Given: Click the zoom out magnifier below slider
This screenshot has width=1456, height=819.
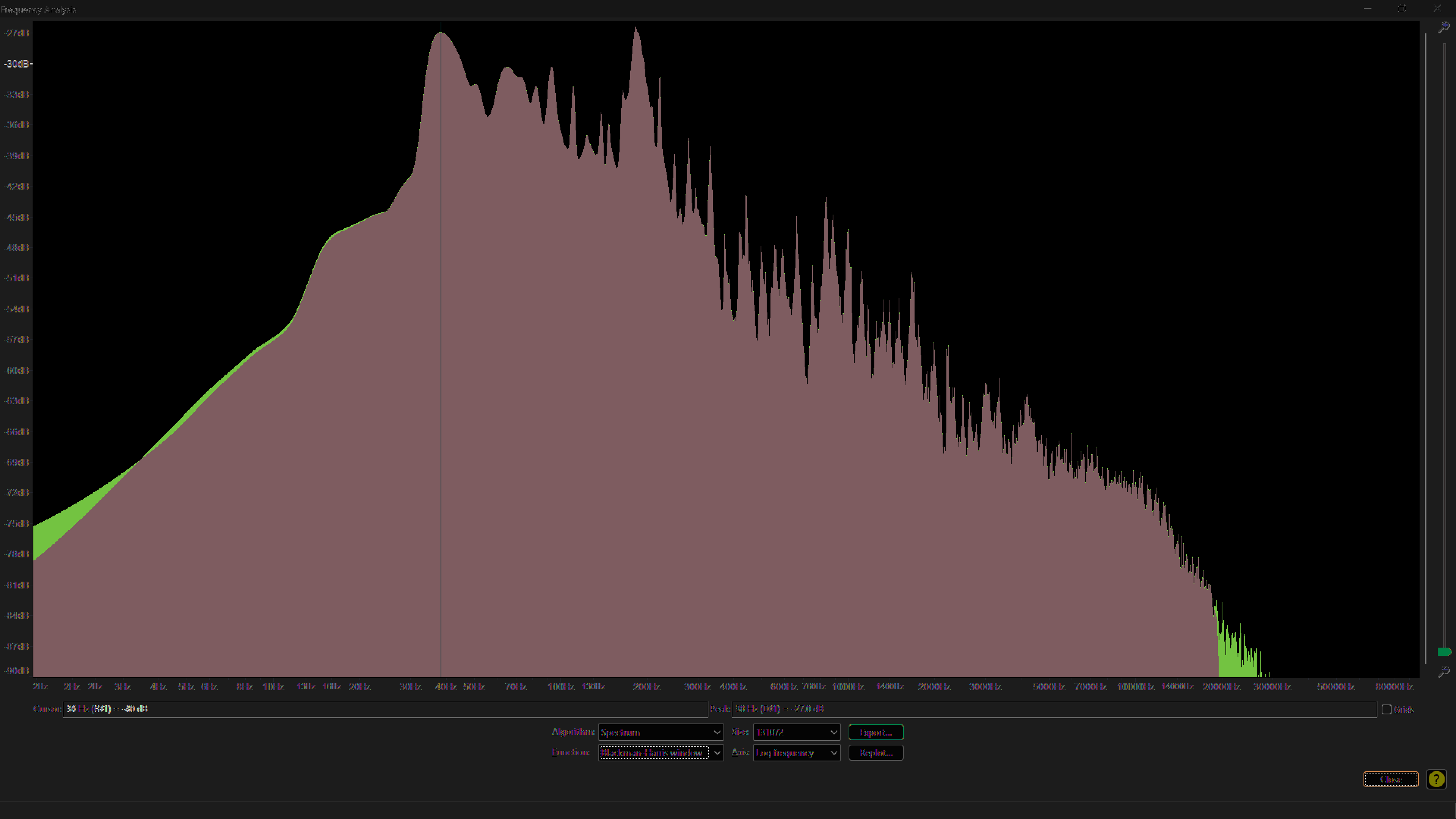Looking at the screenshot, I should pos(1443,672).
